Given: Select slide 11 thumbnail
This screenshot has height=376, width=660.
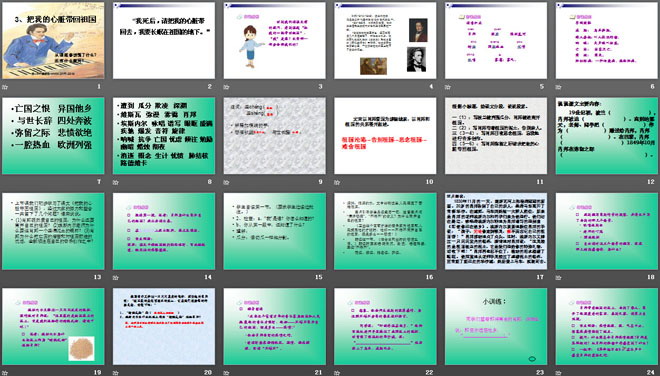Looking at the screenshot, I should coord(496,136).
